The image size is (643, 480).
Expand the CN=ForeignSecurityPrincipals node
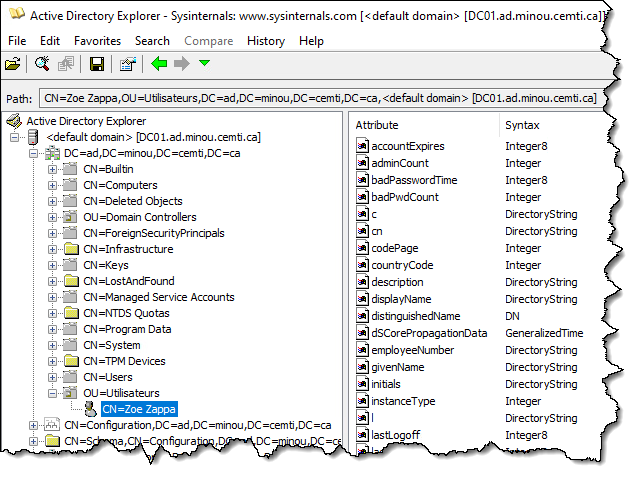point(52,233)
